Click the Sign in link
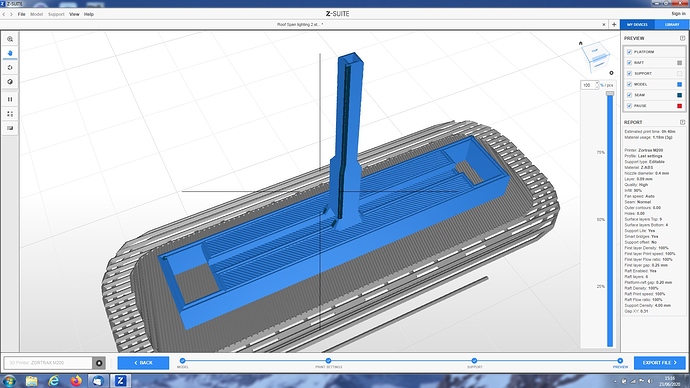The width and height of the screenshot is (690, 388). click(678, 14)
